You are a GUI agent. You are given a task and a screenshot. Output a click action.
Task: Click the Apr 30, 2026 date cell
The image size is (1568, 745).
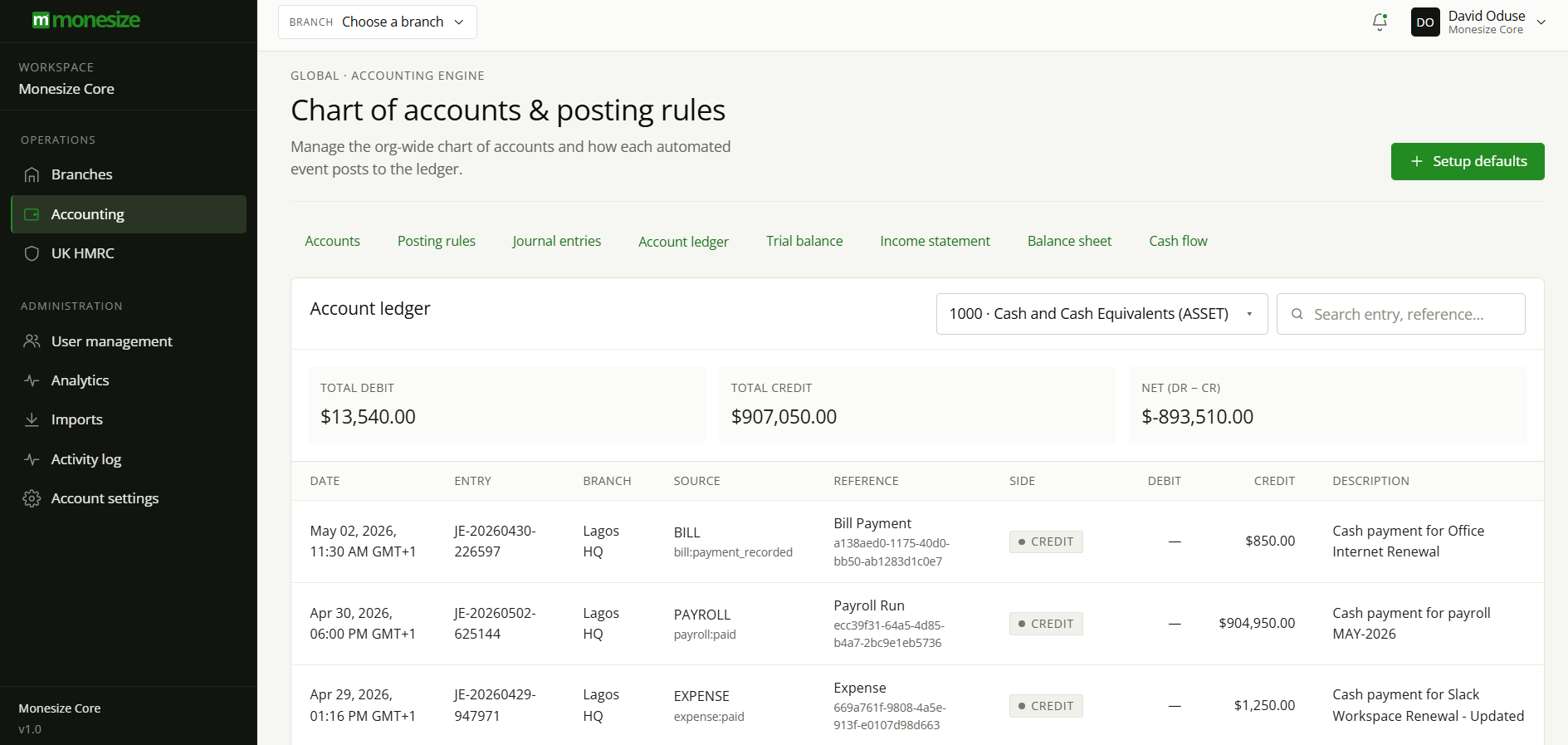click(363, 624)
